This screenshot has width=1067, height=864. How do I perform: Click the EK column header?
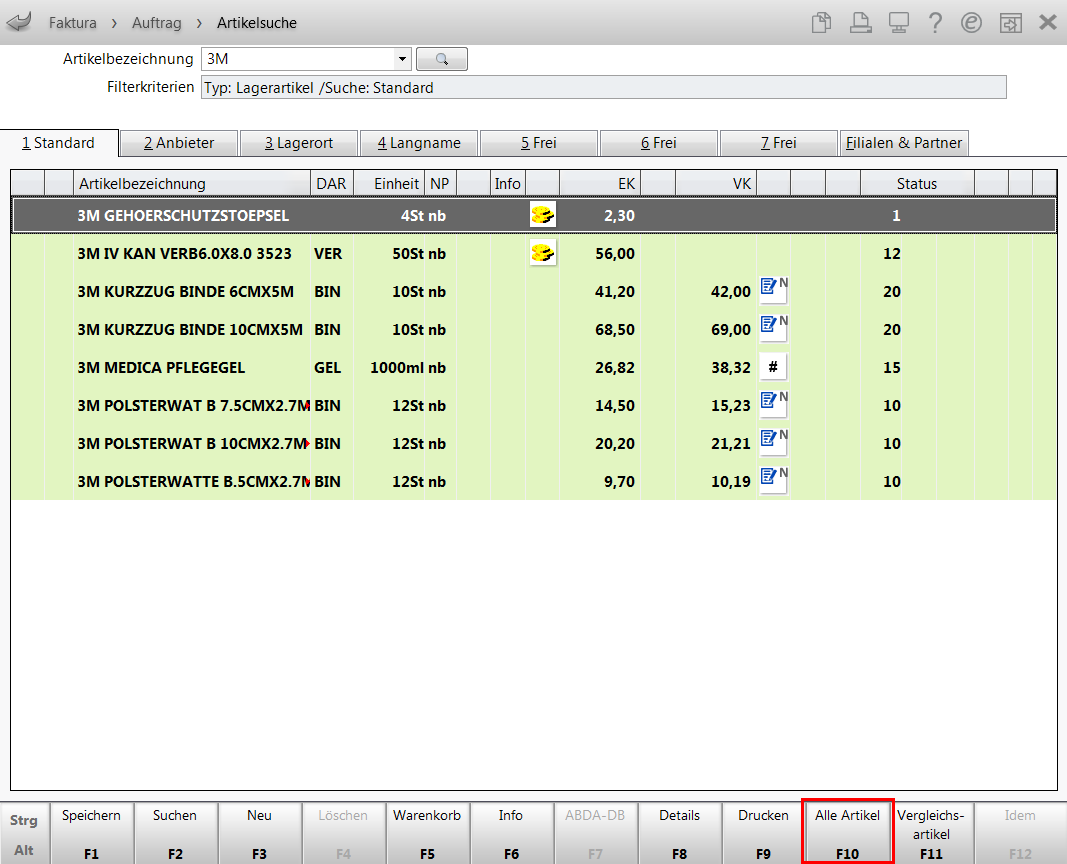pyautogui.click(x=600, y=184)
